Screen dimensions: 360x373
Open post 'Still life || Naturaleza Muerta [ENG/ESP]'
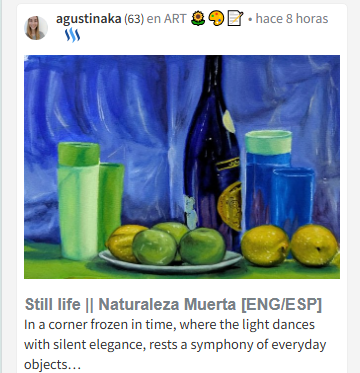(x=173, y=304)
